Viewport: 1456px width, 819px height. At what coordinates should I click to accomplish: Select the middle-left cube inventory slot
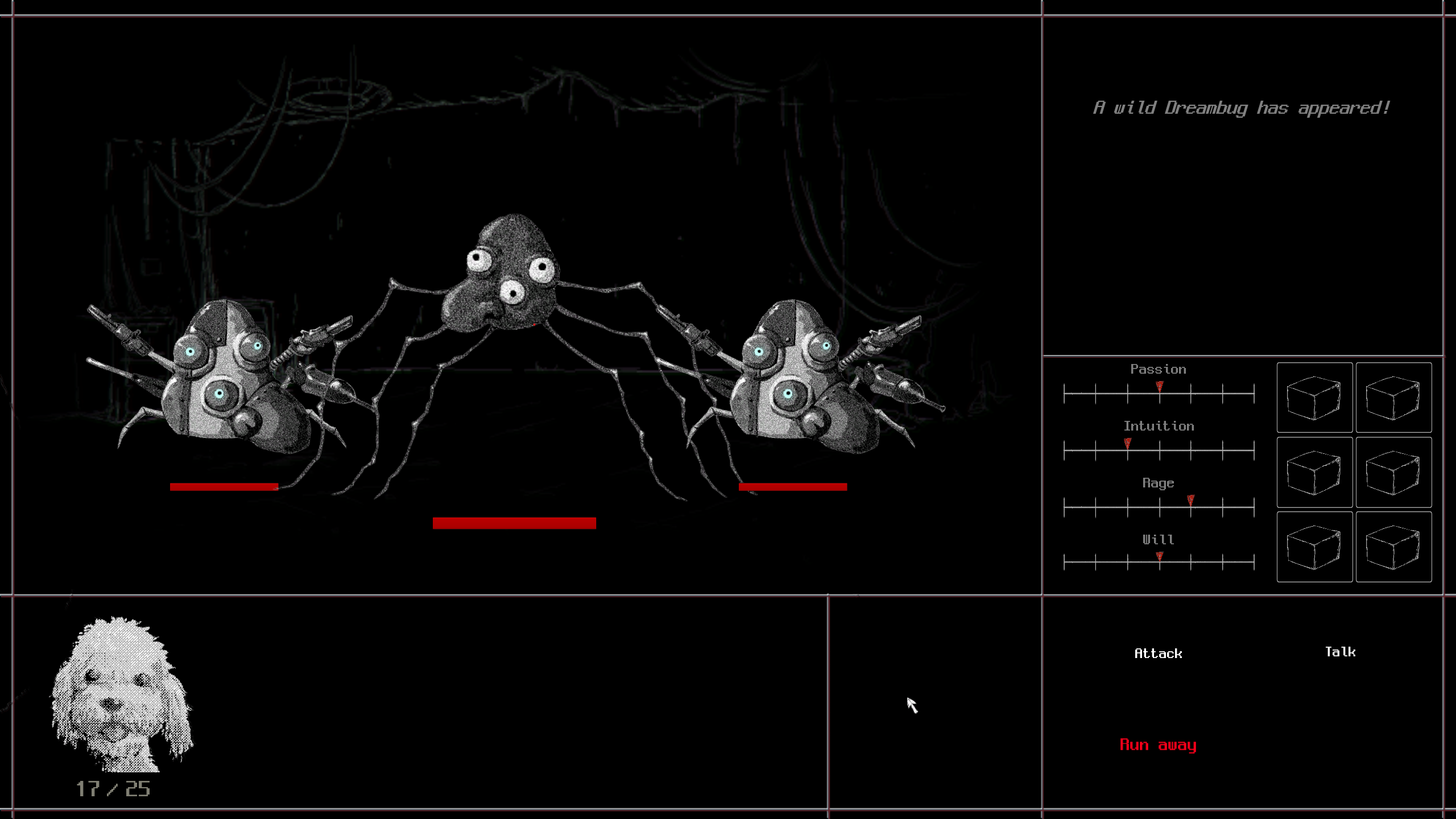coord(1314,472)
